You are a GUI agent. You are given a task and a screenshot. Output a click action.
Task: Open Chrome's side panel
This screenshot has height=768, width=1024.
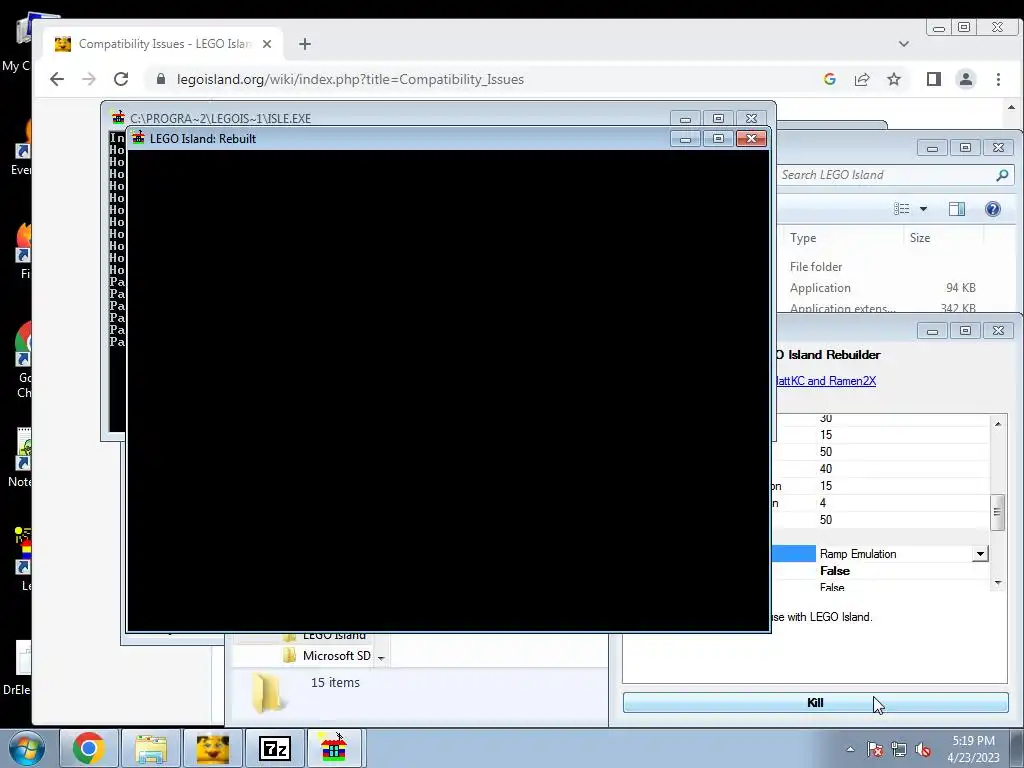pyautogui.click(x=934, y=79)
